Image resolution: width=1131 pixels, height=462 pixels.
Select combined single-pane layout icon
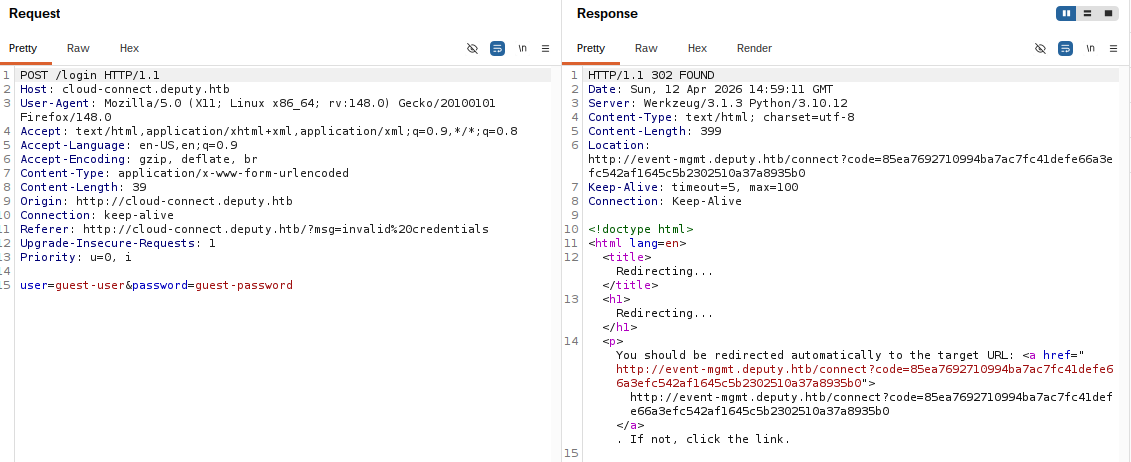click(1109, 13)
